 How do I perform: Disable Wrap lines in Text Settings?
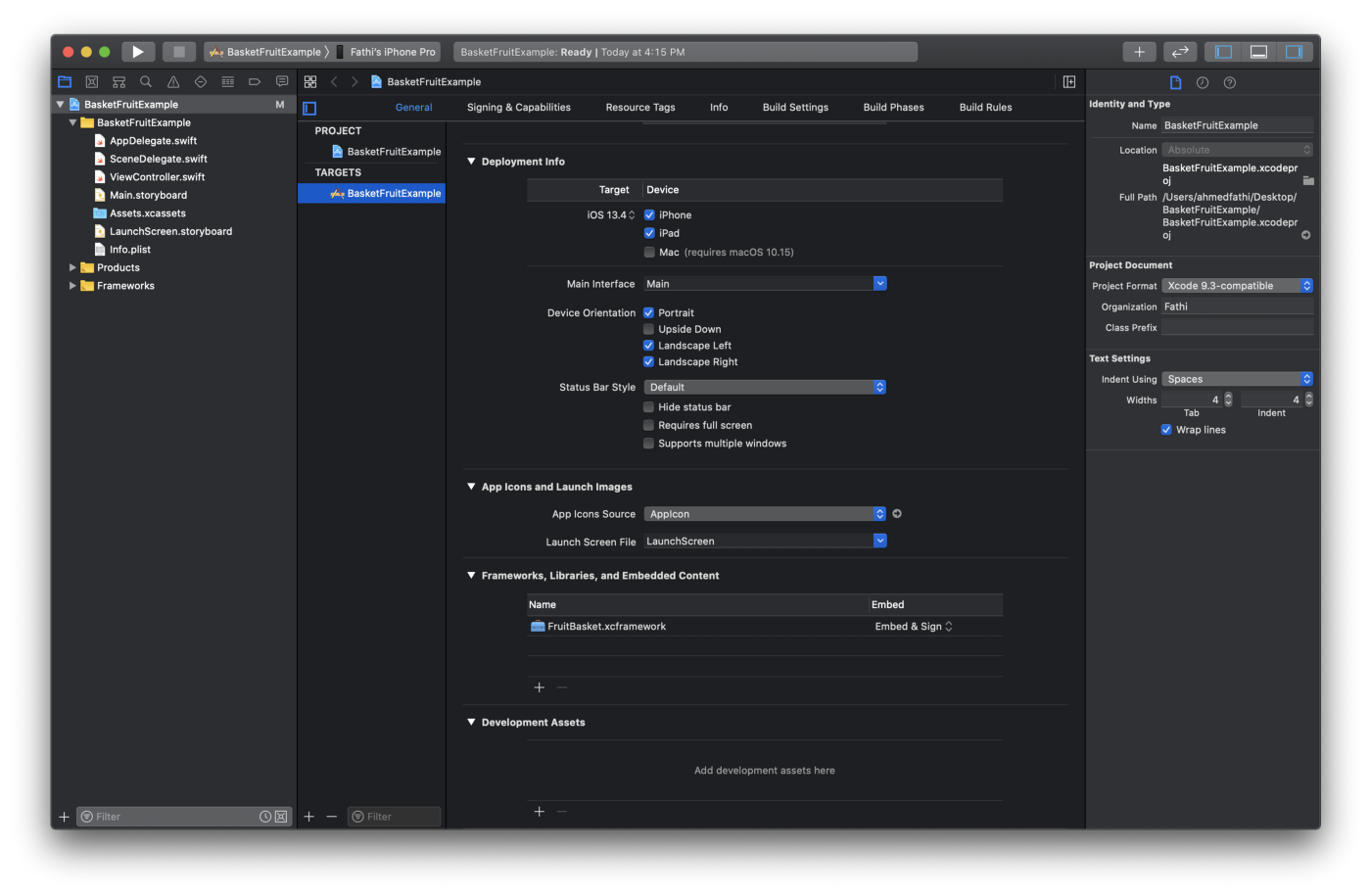(1166, 429)
